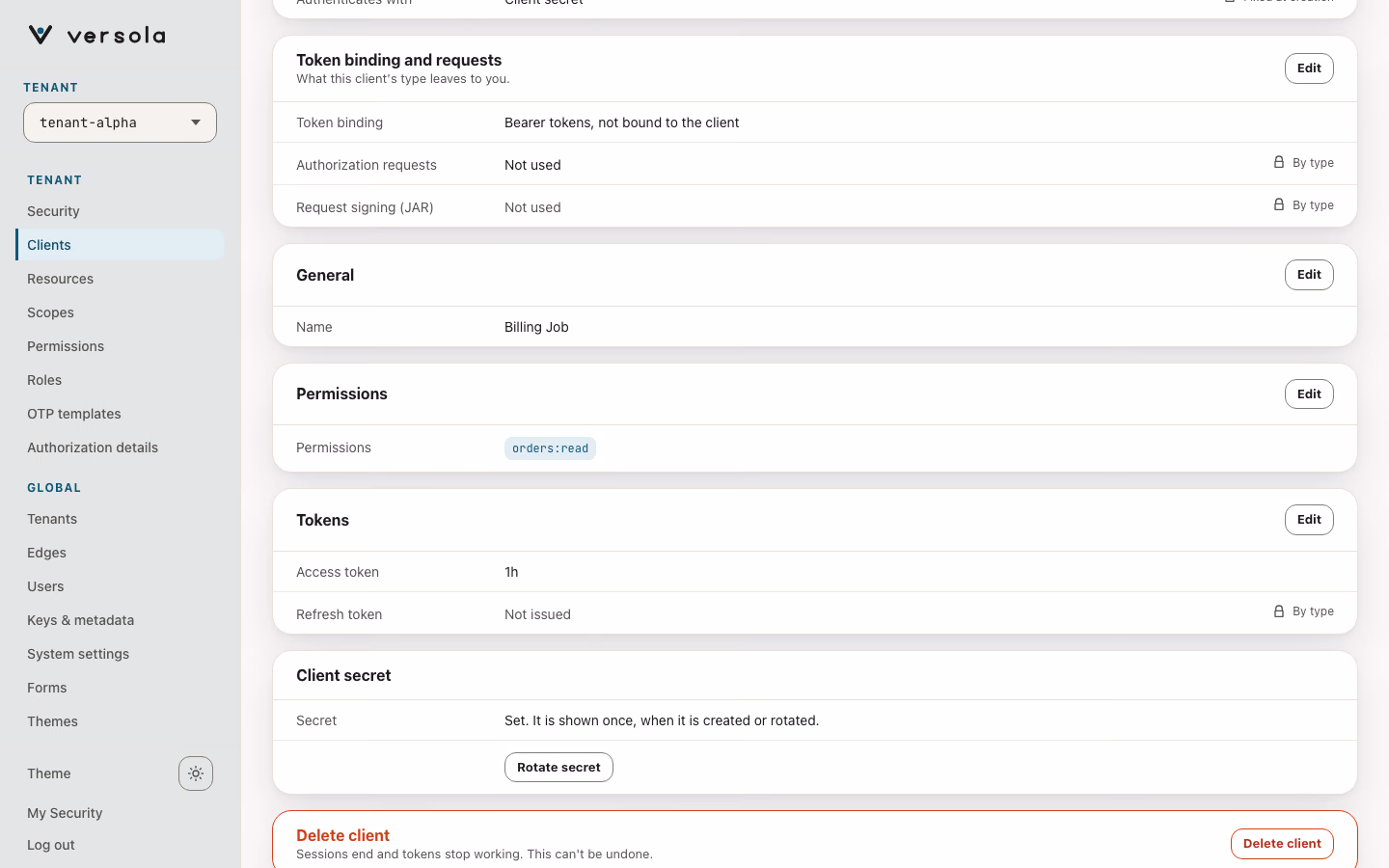
Task: Select the 1h access token value
Action: click(511, 572)
